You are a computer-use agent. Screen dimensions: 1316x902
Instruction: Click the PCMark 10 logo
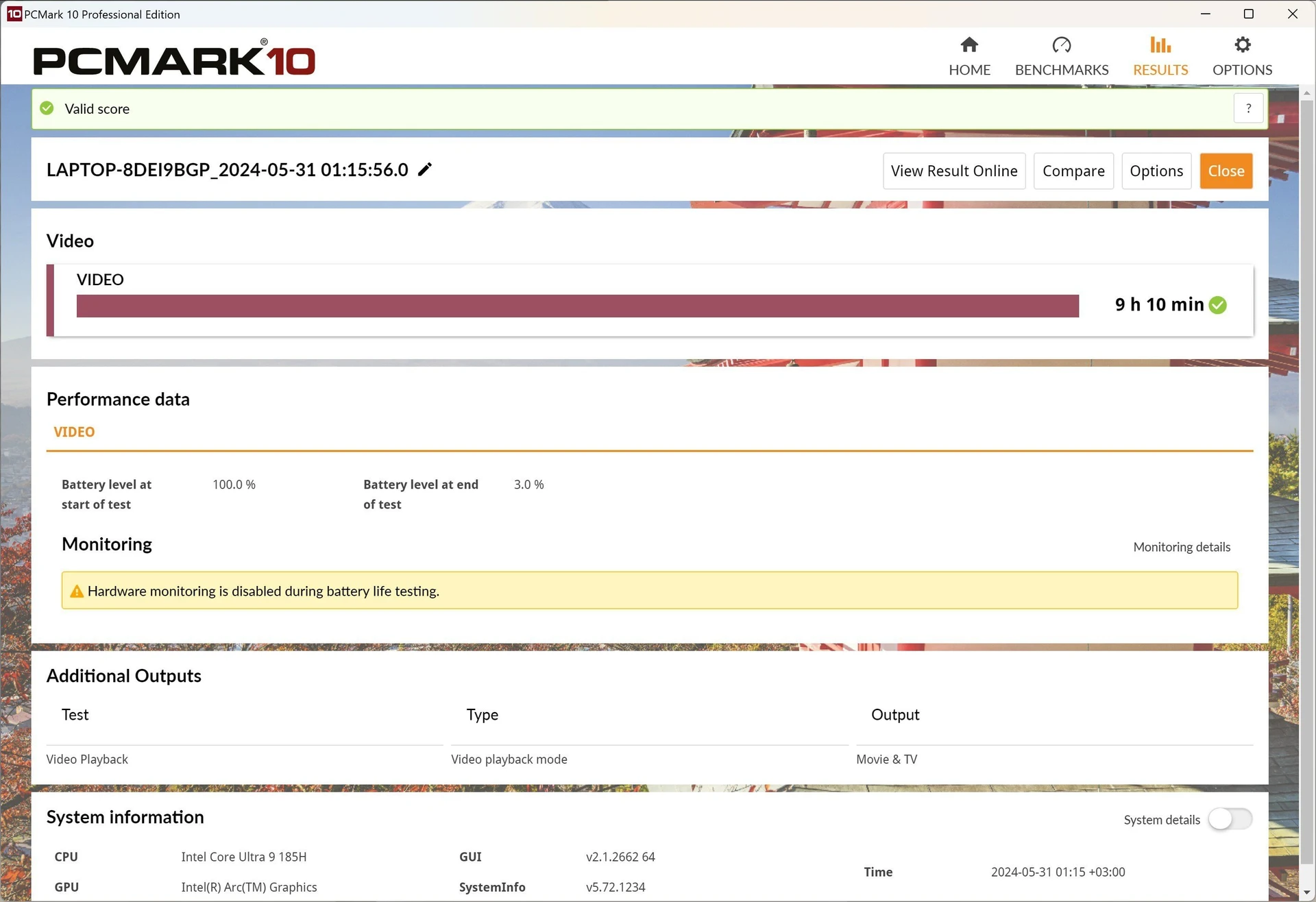174,58
